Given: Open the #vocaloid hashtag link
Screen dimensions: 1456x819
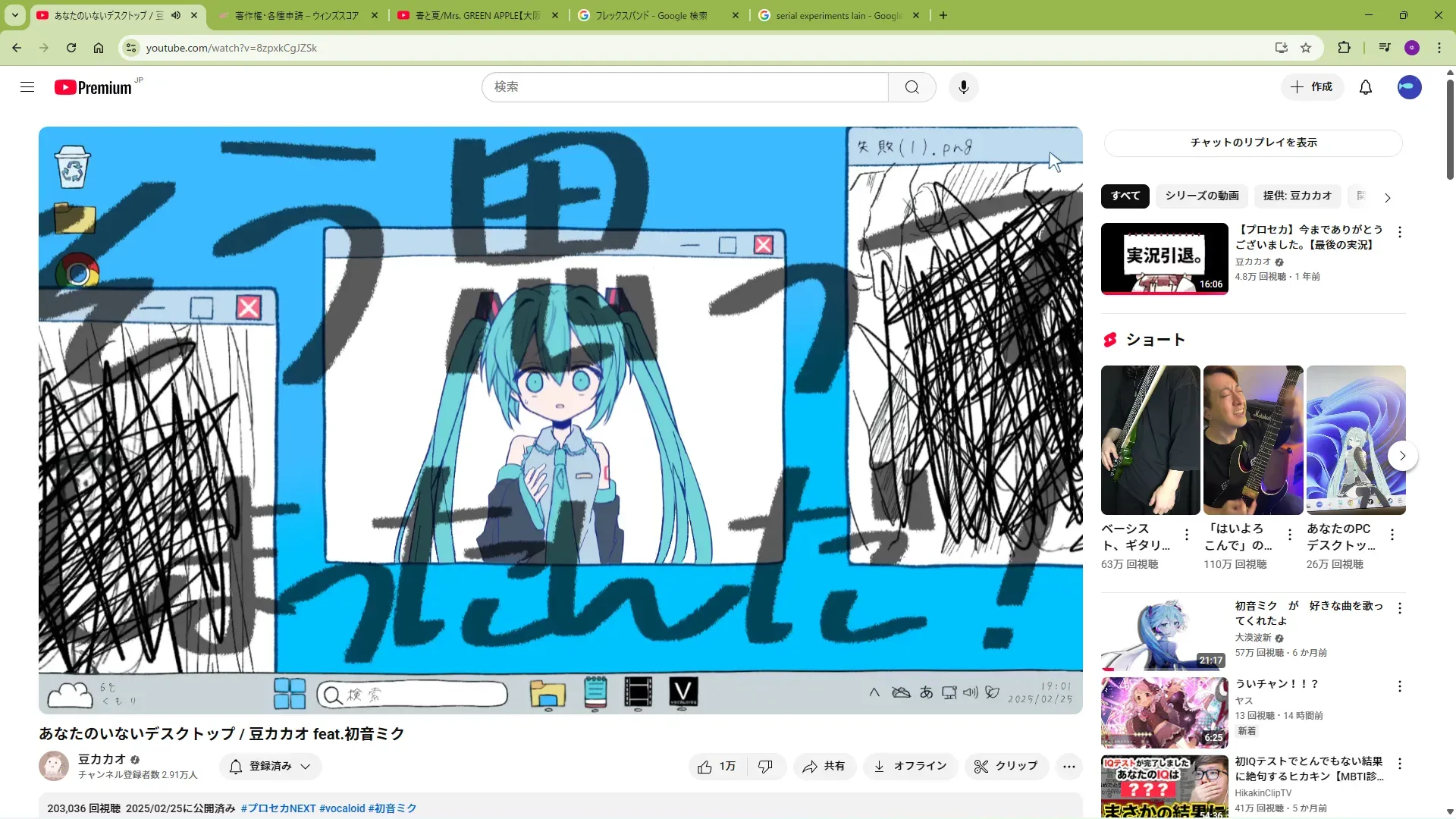Looking at the screenshot, I should click(x=342, y=808).
